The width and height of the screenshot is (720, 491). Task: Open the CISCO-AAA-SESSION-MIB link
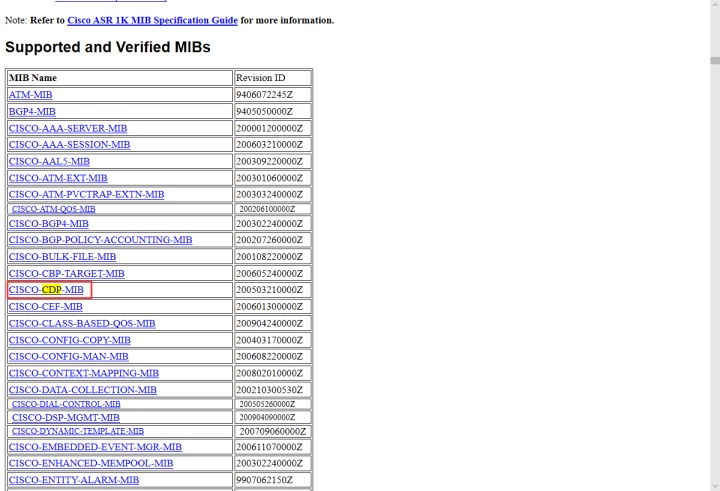(x=69, y=145)
